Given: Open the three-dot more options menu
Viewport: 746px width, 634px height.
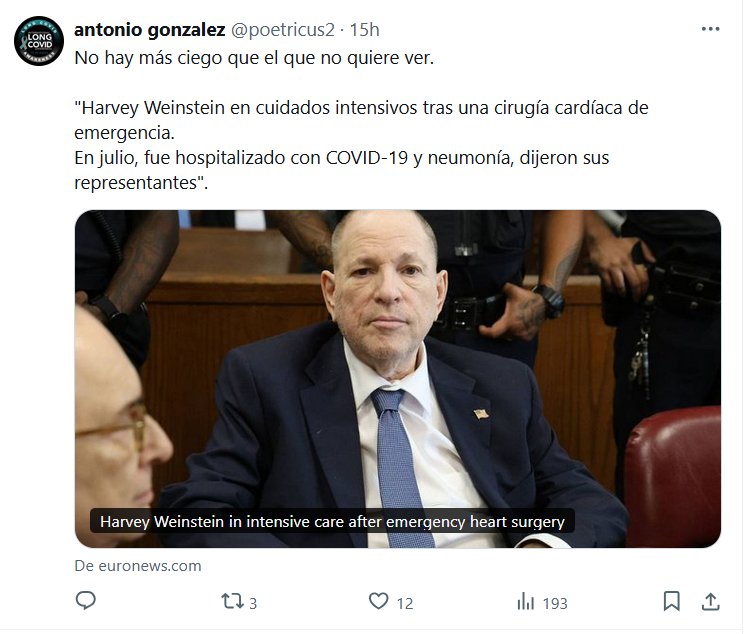Looking at the screenshot, I should (710, 29).
